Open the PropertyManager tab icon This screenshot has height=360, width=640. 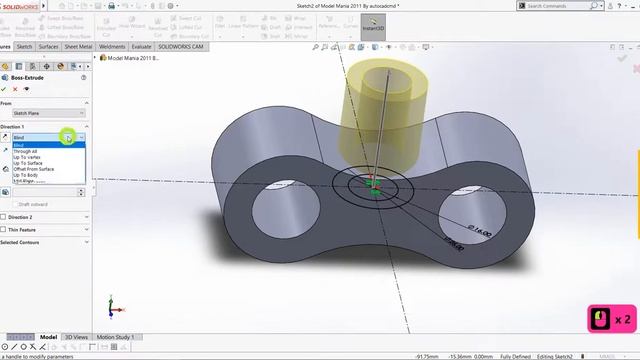click(x=19, y=67)
